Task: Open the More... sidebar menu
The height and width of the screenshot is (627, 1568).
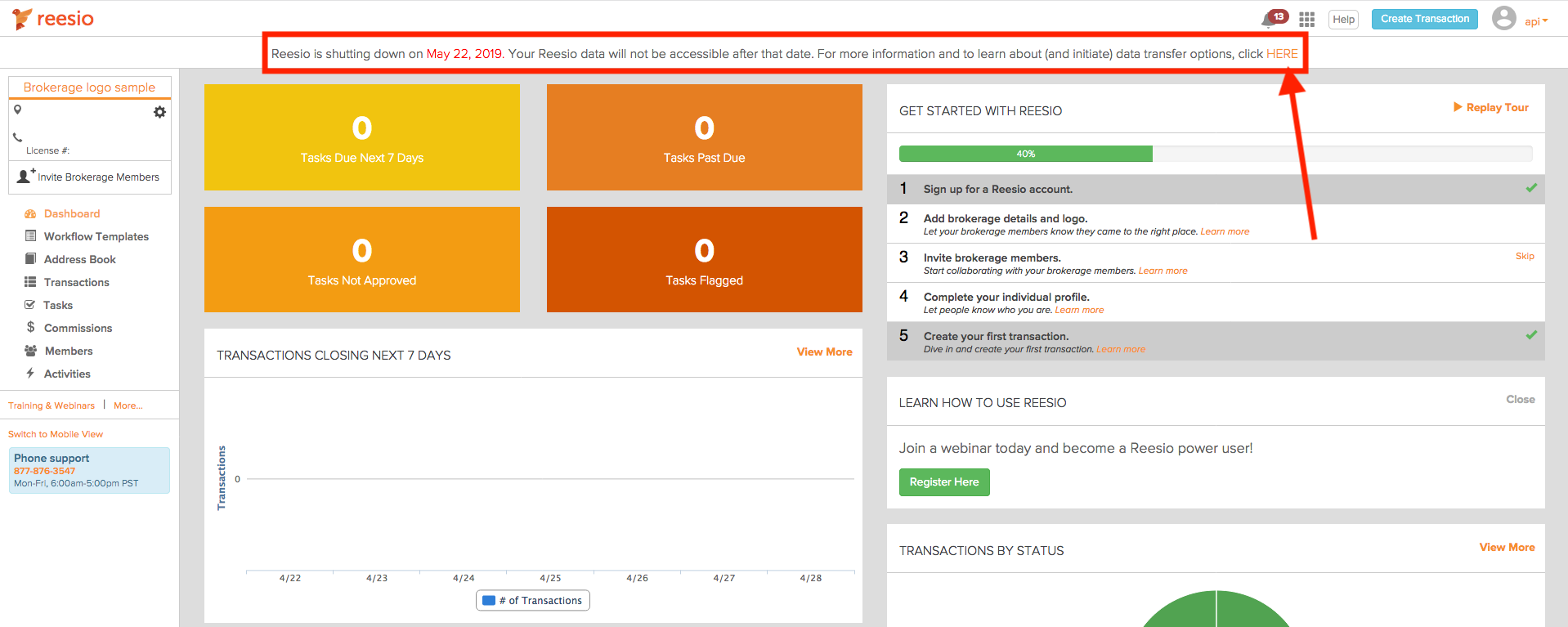Action: coord(128,405)
